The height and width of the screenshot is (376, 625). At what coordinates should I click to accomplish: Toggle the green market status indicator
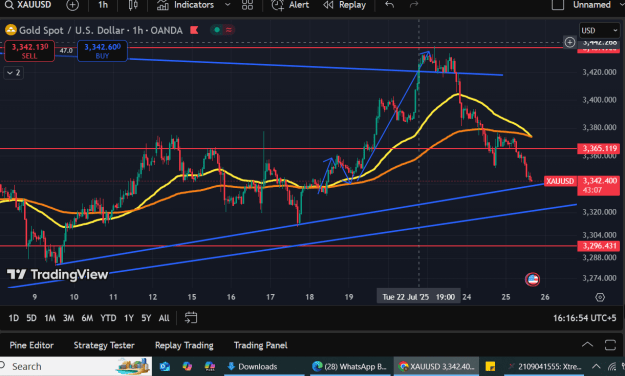point(217,30)
